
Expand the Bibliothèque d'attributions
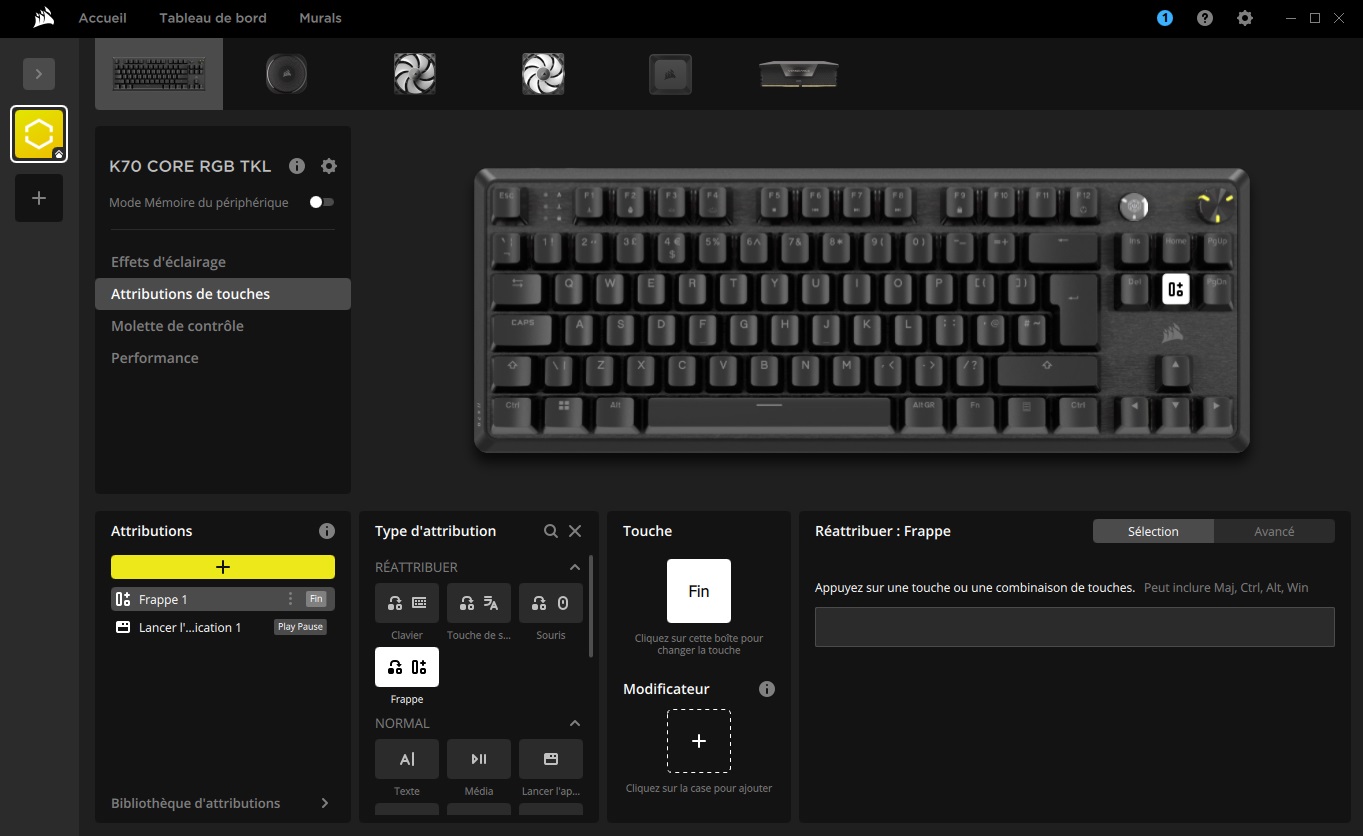point(324,803)
